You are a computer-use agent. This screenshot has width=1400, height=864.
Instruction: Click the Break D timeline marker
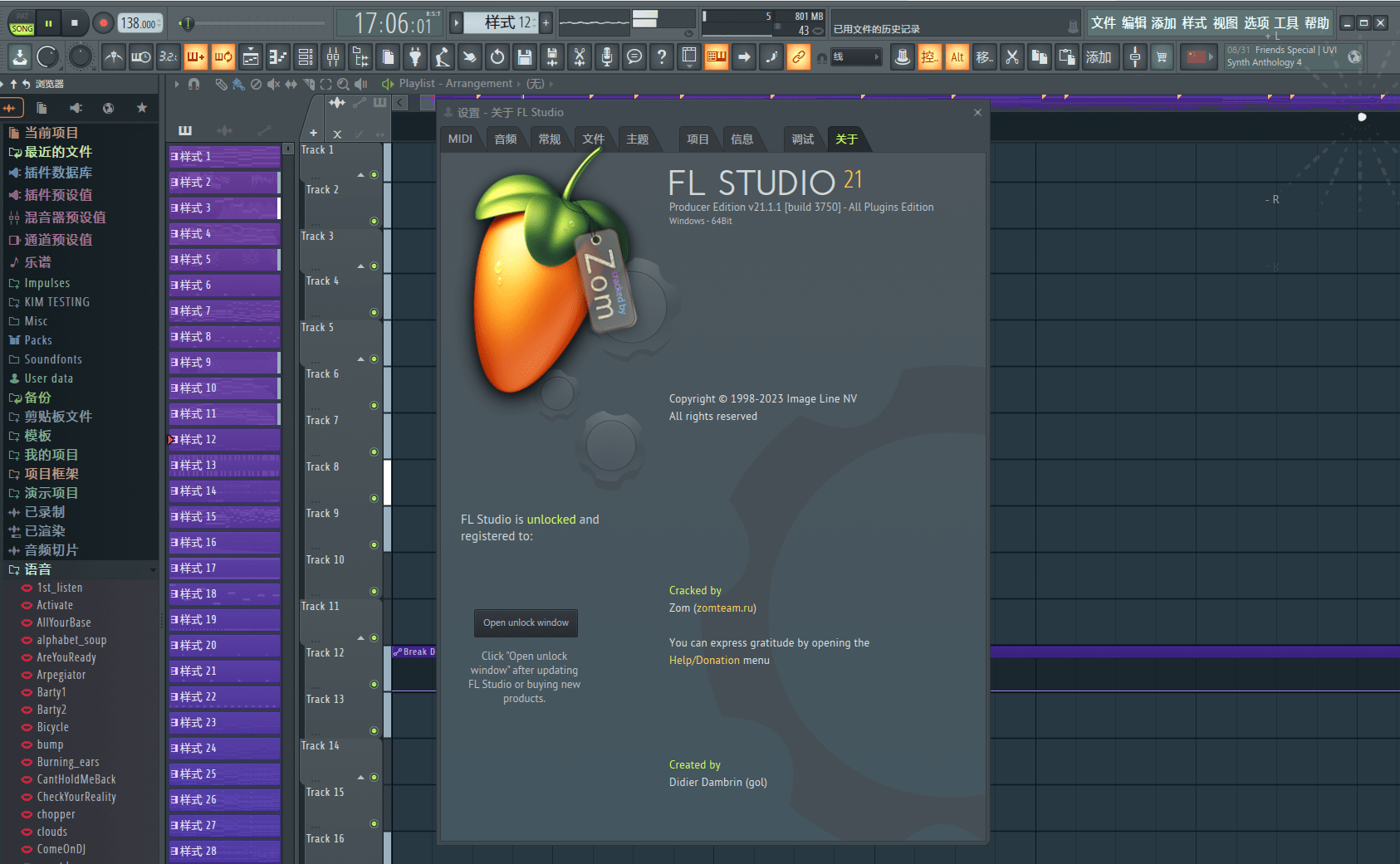tap(414, 652)
